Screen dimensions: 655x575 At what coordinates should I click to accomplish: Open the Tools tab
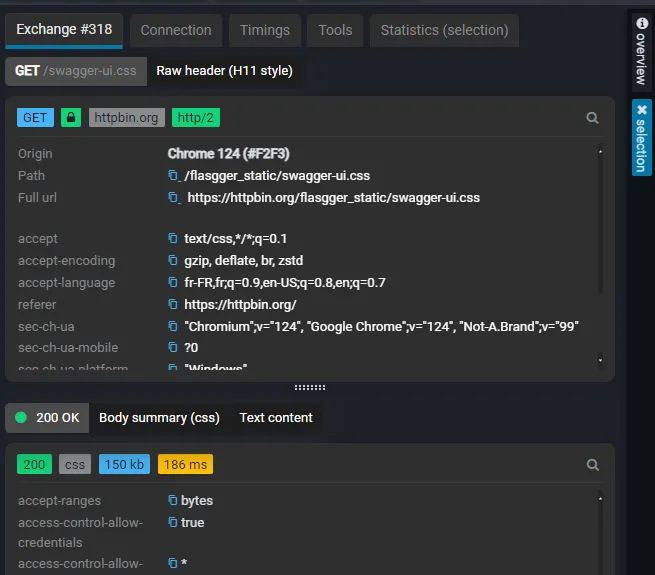(335, 30)
